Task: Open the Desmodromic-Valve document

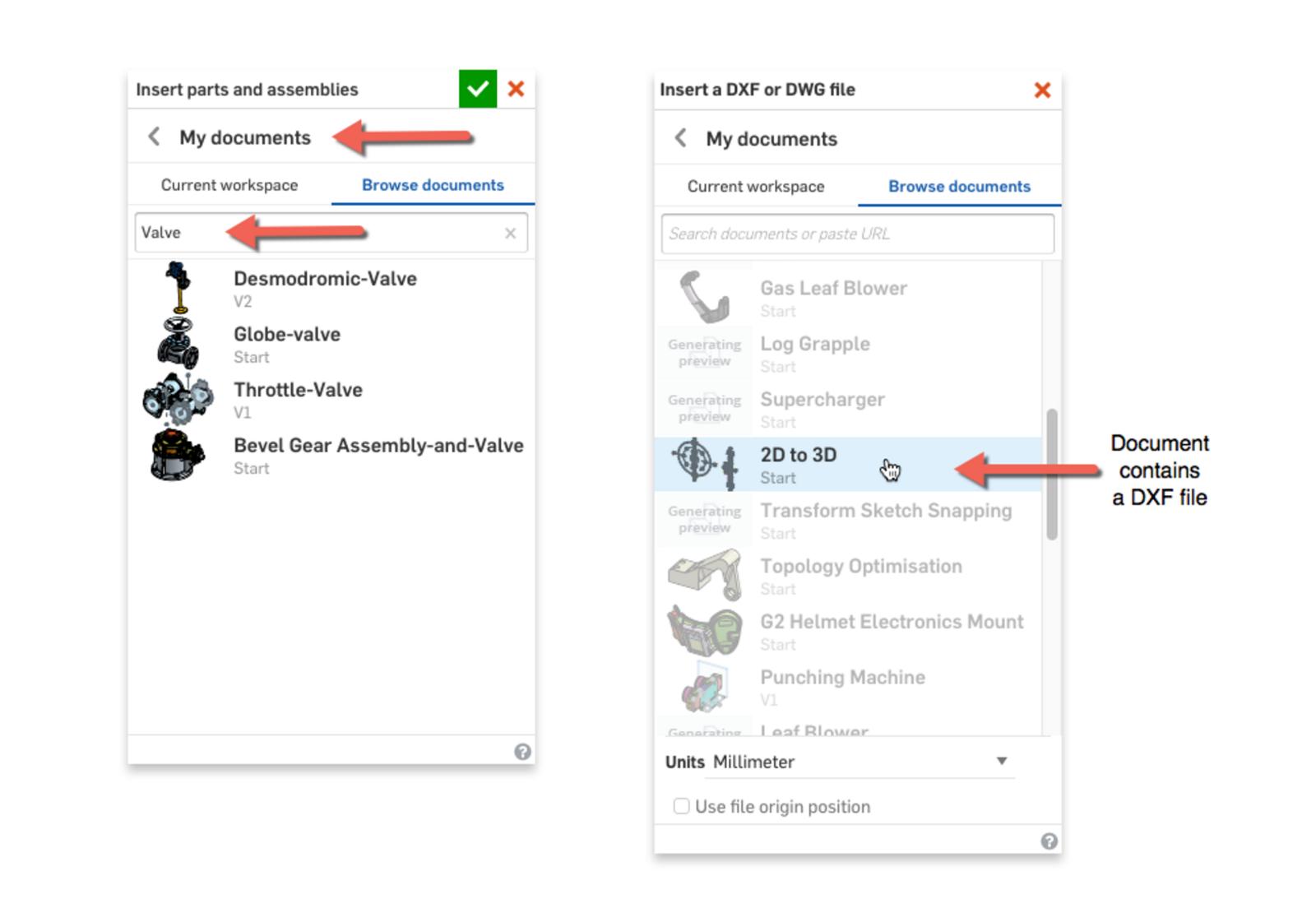Action: 325,279
